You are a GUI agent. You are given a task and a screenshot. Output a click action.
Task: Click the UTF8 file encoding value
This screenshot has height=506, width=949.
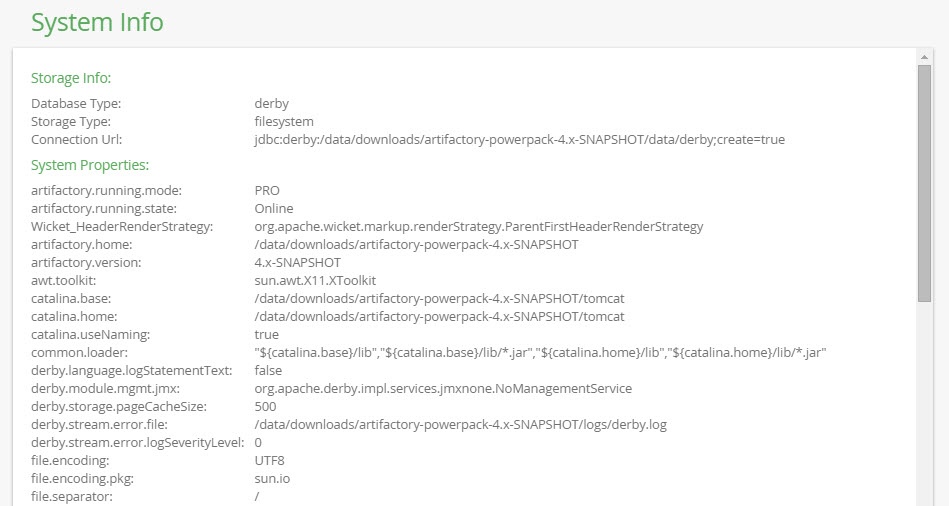[270, 461]
